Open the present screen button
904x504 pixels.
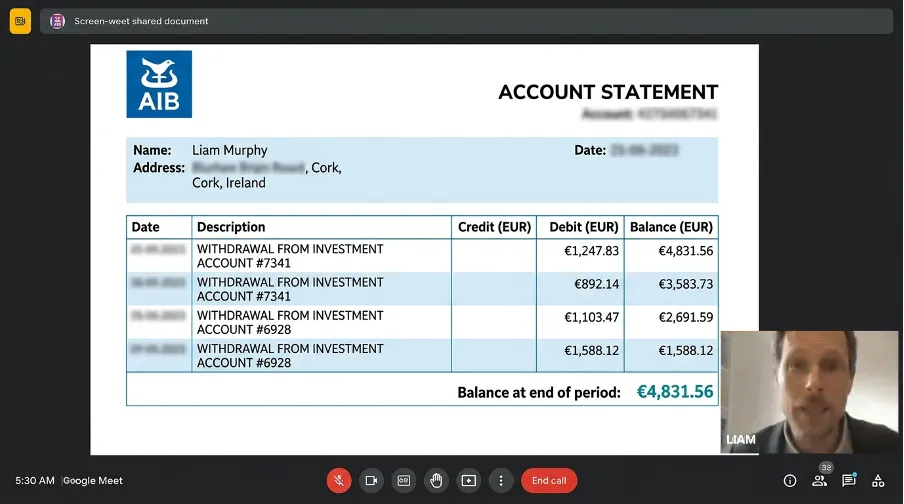pyautogui.click(x=469, y=480)
